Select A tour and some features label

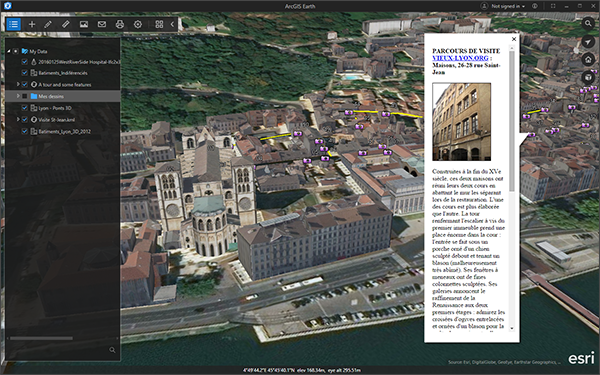65,85
